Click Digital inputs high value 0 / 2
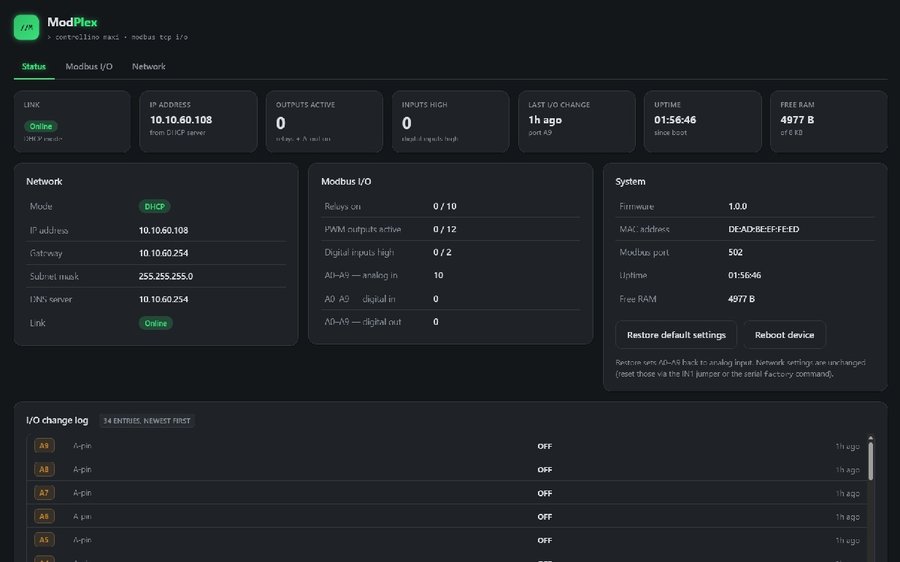This screenshot has height=562, width=900. tap(442, 252)
